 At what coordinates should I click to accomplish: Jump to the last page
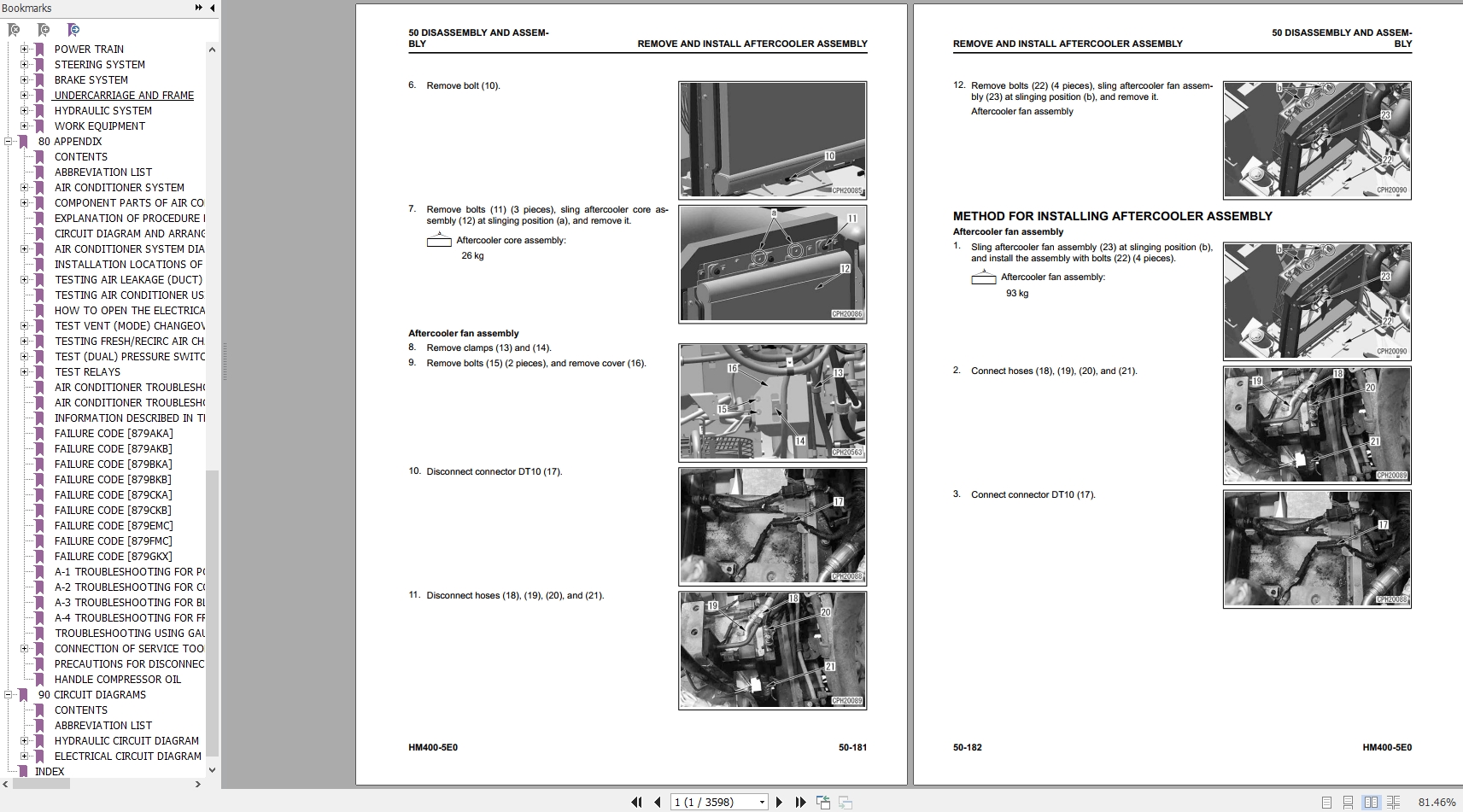click(x=800, y=802)
